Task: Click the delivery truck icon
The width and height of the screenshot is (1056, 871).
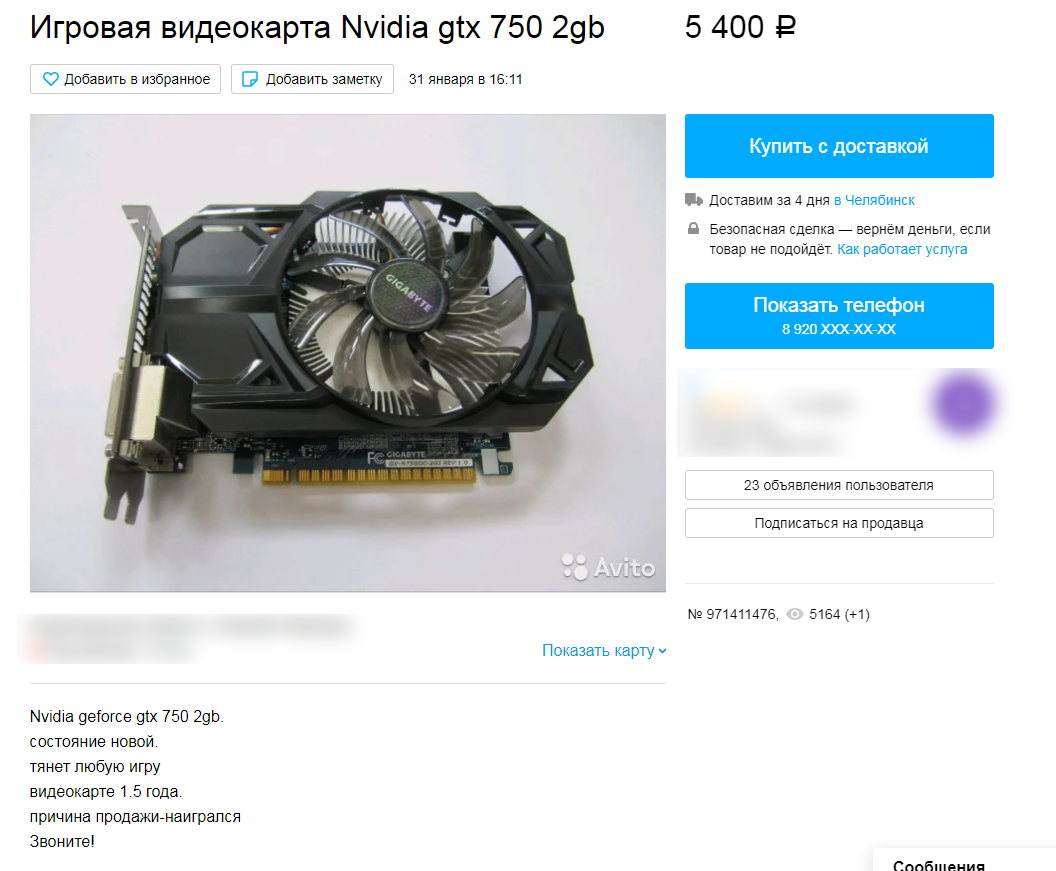Action: [694, 199]
